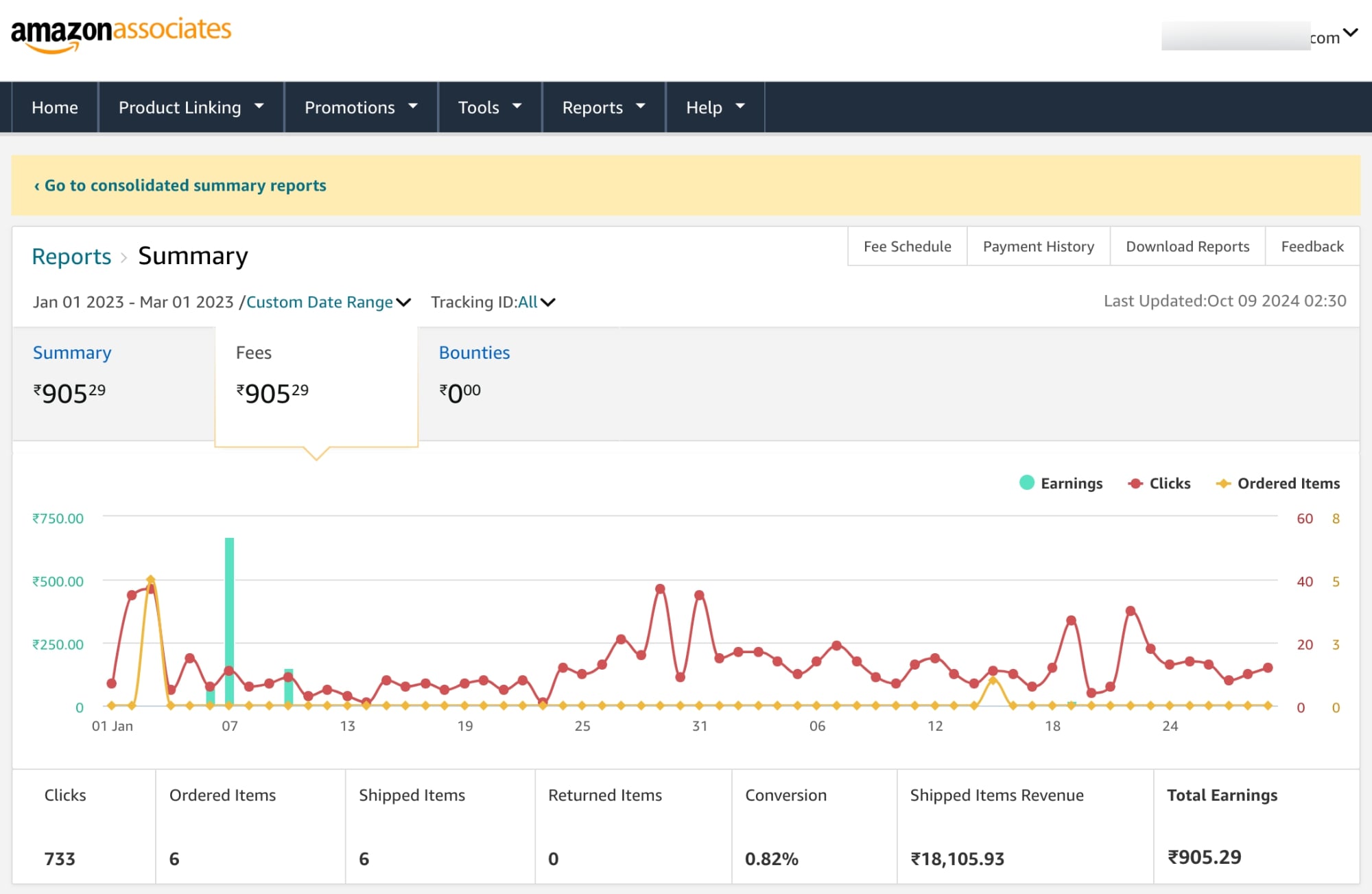Click the Returned Items column header

(x=605, y=795)
